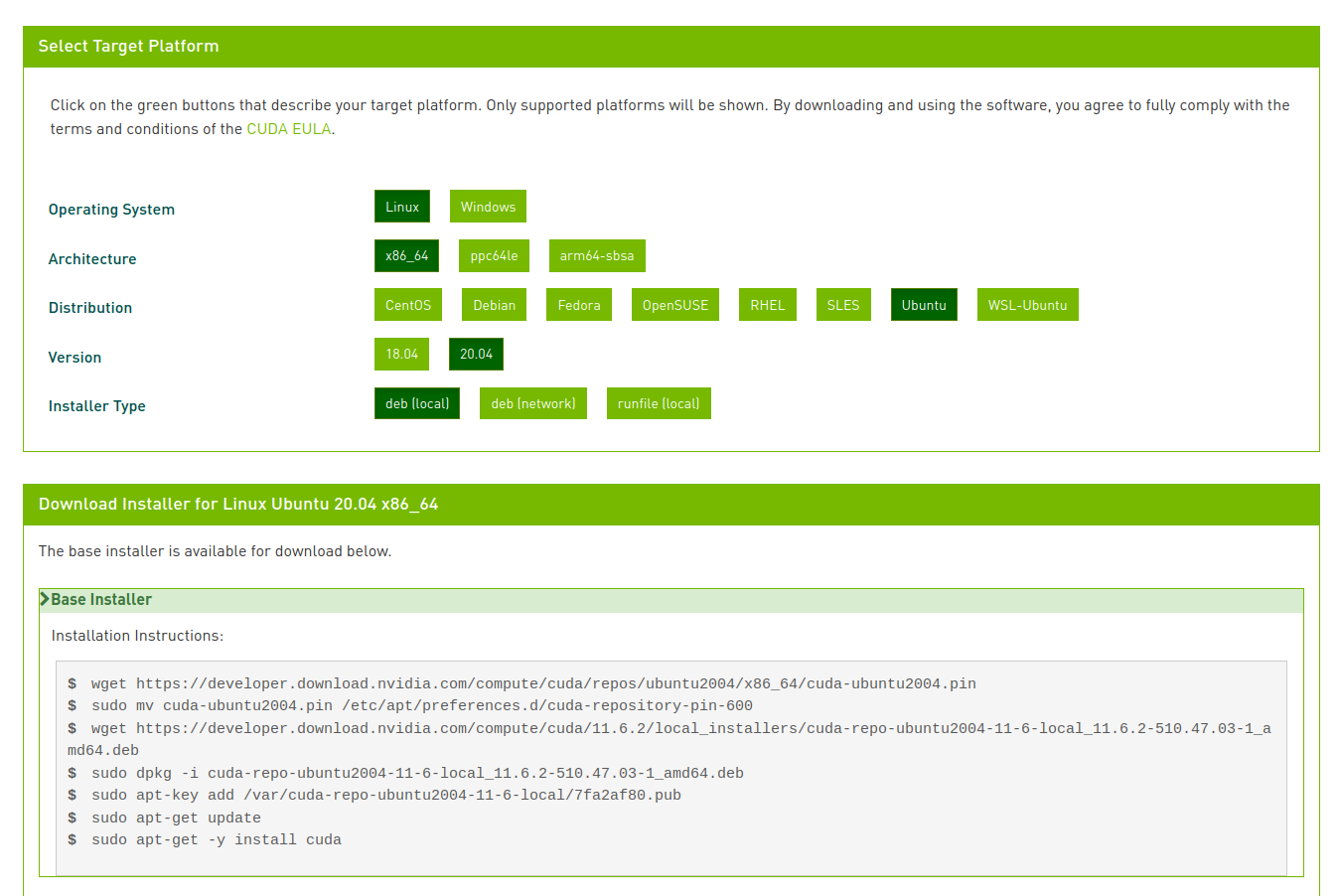Choose runfile (local) installer type
Screen dimensions: 1337x896
click(659, 403)
